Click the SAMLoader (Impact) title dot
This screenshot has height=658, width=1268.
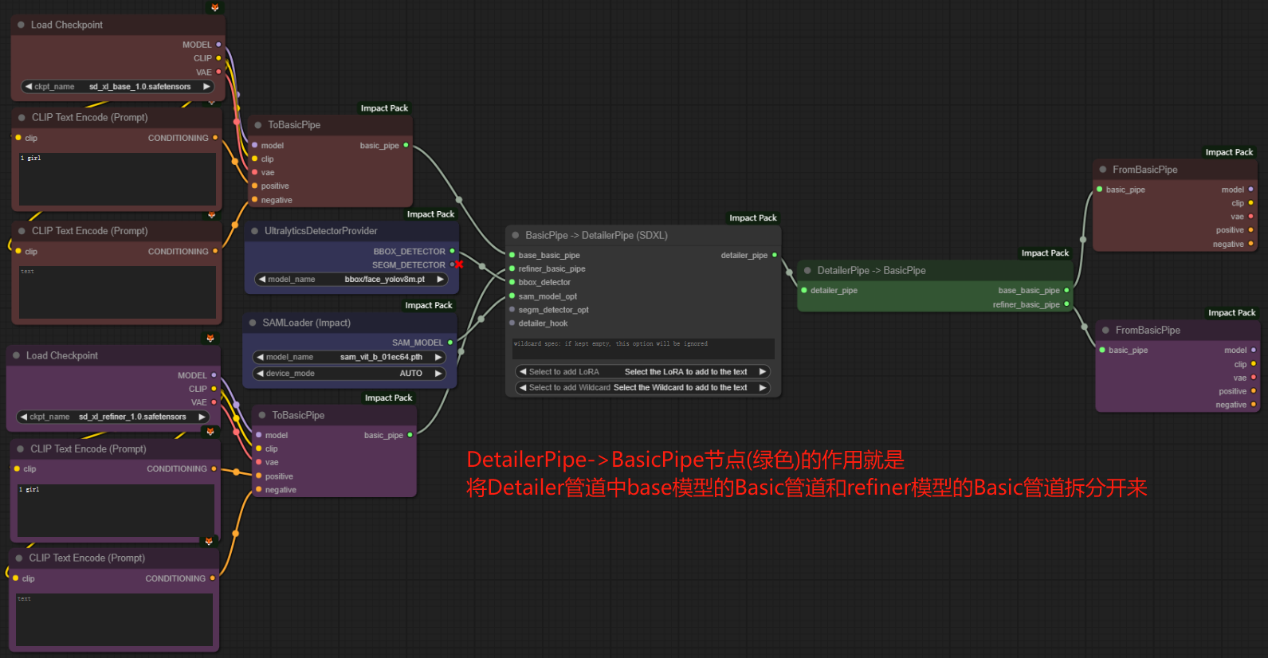(255, 323)
